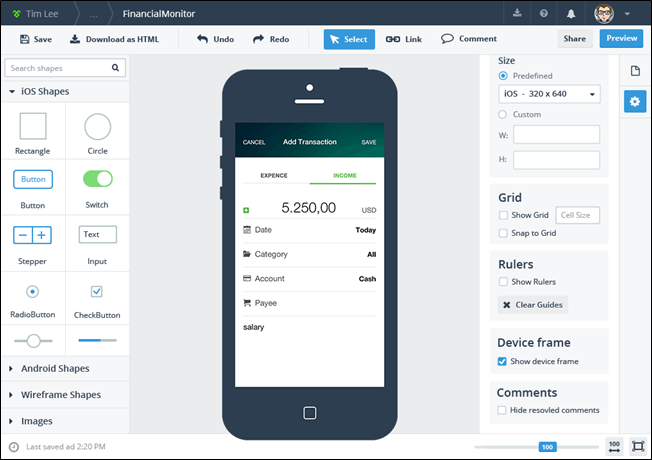This screenshot has width=652, height=460.
Task: Click the Preview button
Action: (621, 38)
